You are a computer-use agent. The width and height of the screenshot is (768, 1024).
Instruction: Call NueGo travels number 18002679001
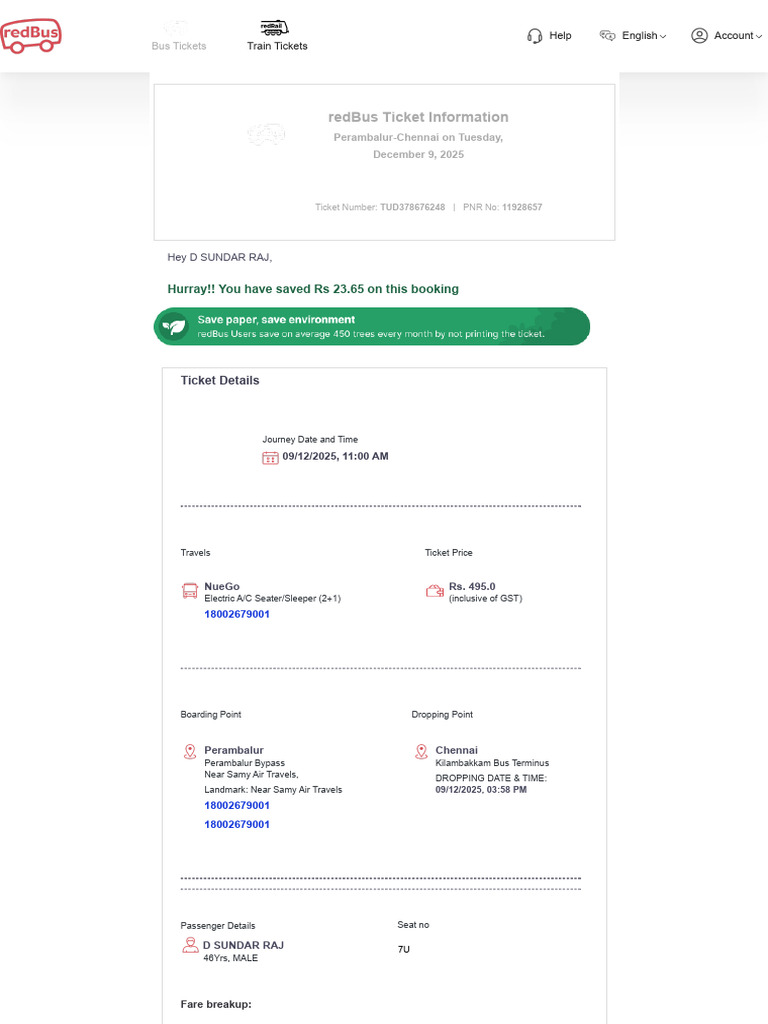237,614
